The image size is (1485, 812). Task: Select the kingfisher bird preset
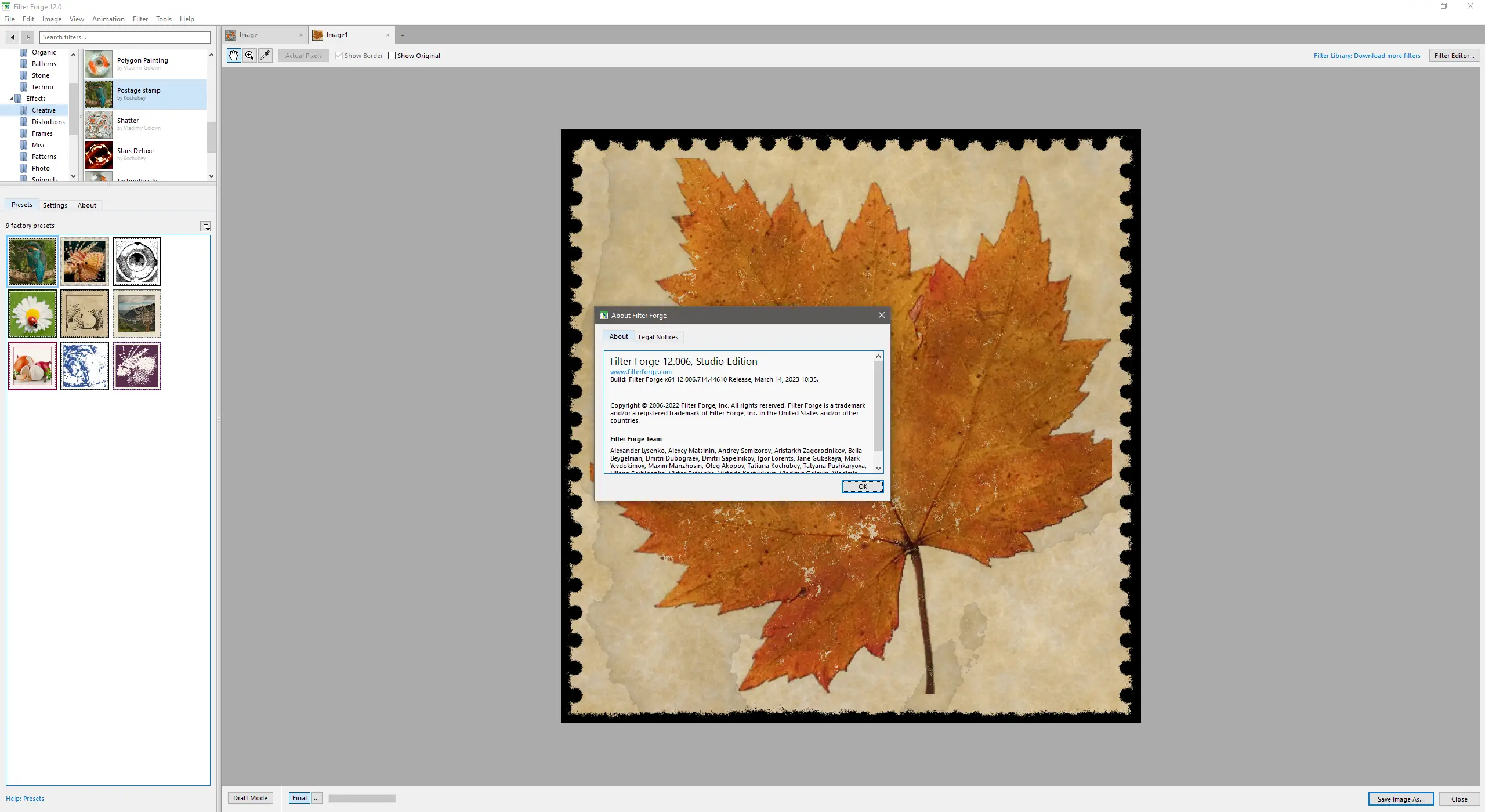[x=32, y=261]
